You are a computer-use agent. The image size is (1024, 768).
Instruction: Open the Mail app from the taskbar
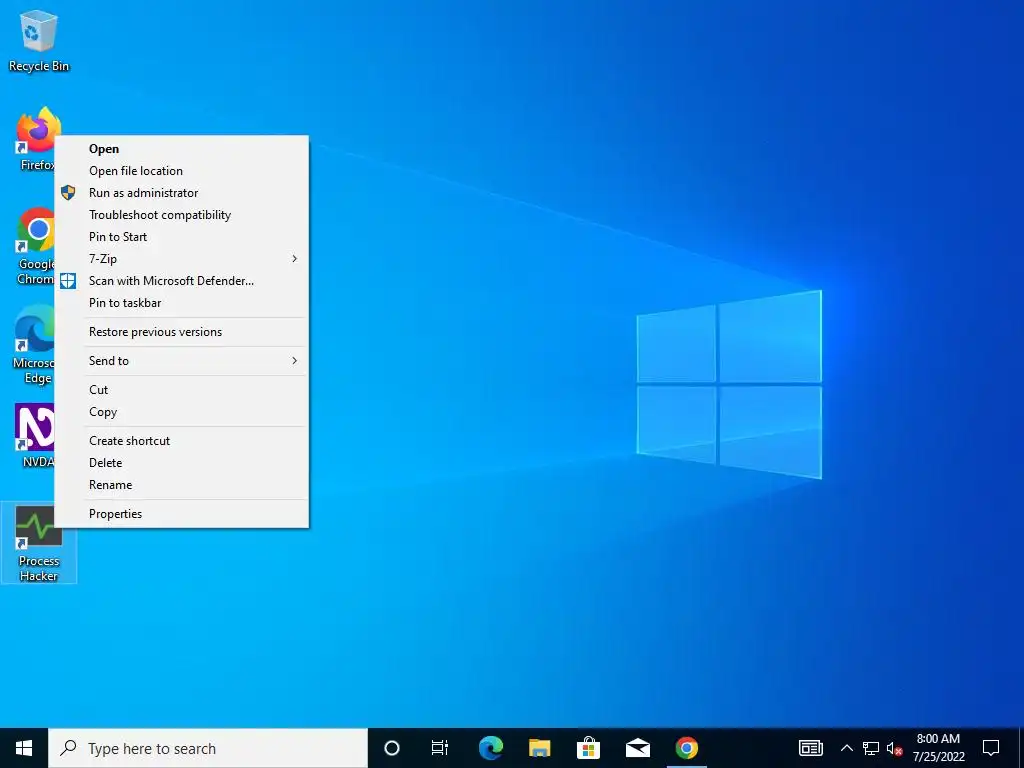pos(637,748)
